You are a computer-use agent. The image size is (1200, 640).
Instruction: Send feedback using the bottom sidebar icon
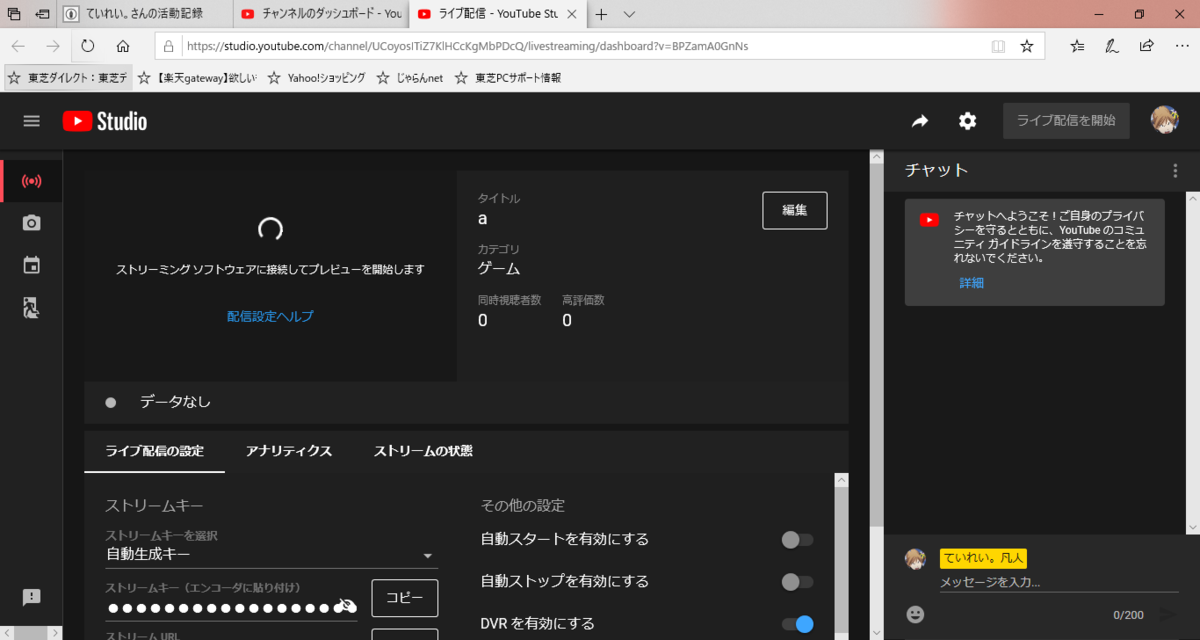30,597
